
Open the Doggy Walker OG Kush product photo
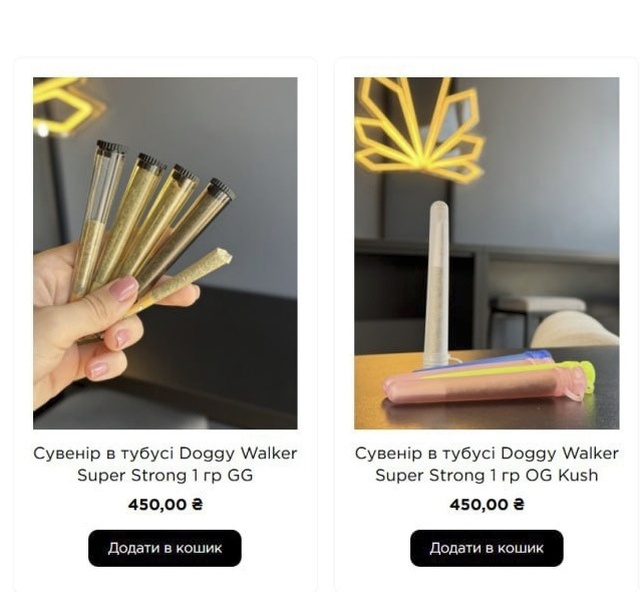(487, 253)
